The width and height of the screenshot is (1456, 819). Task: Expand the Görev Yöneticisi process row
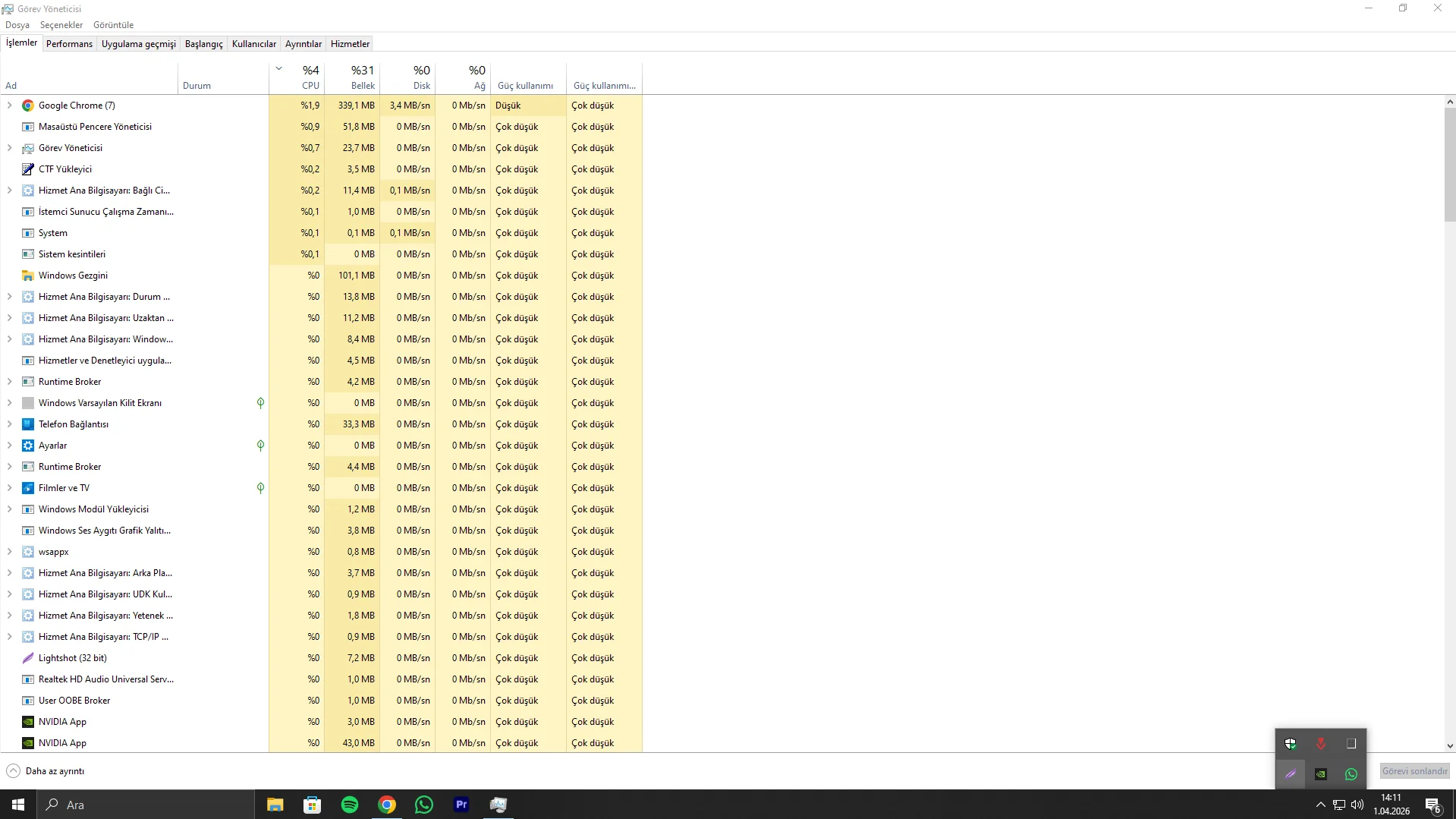(9, 148)
